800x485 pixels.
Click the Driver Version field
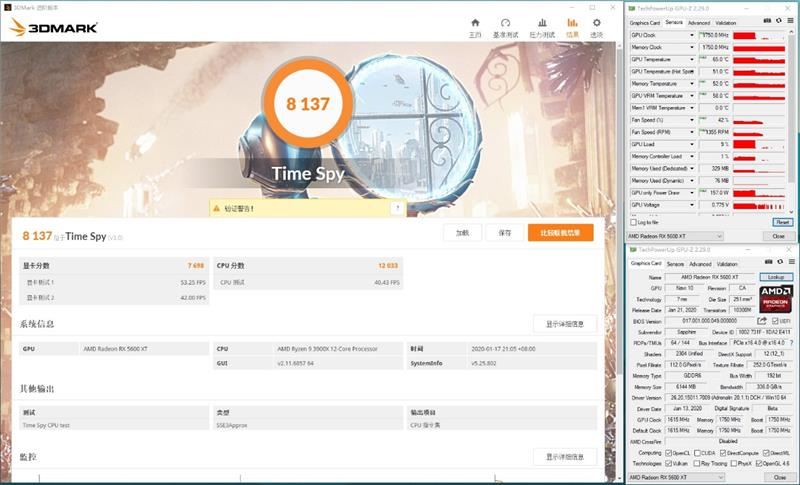[x=727, y=397]
